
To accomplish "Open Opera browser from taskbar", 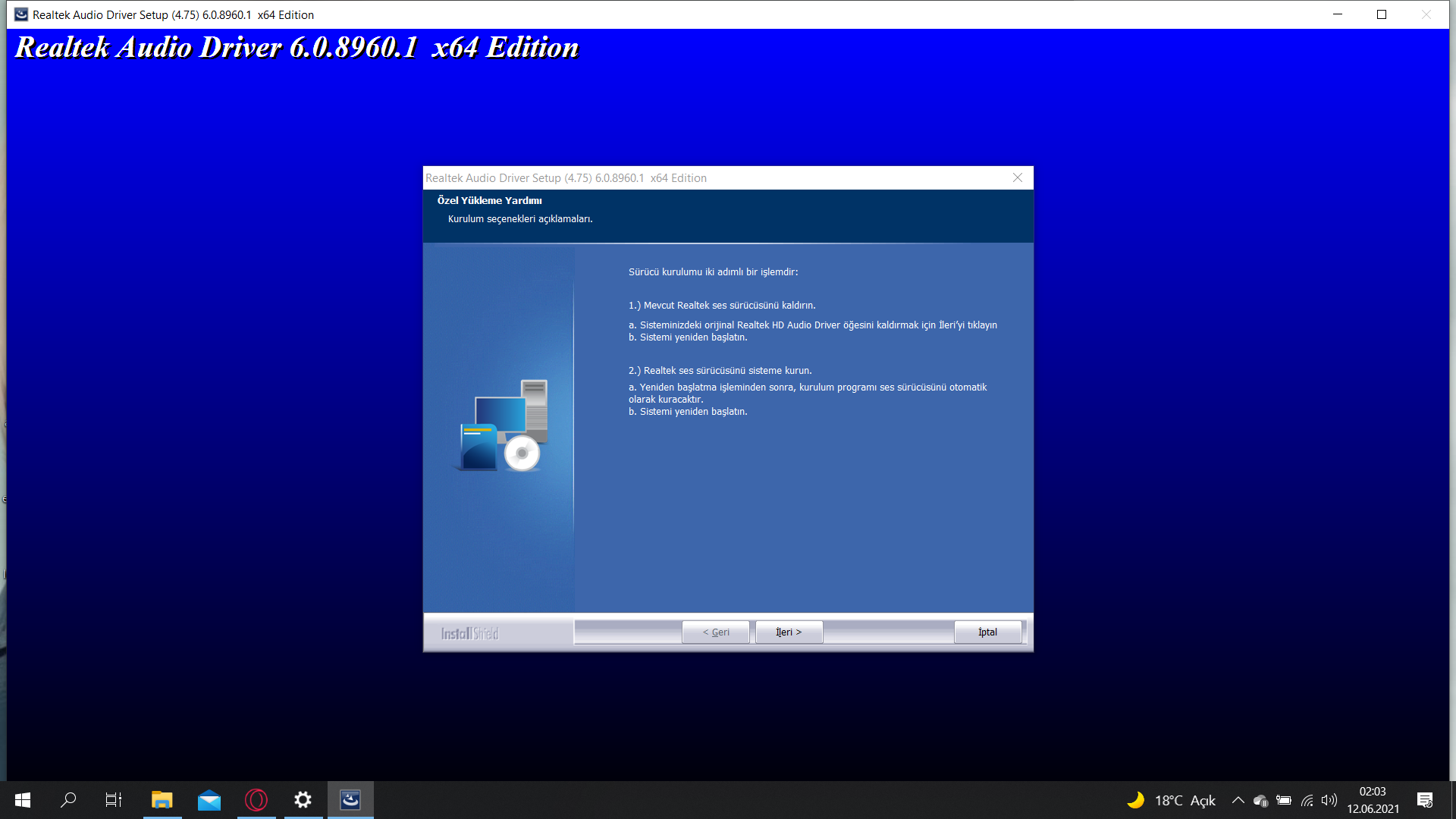I will (x=256, y=800).
